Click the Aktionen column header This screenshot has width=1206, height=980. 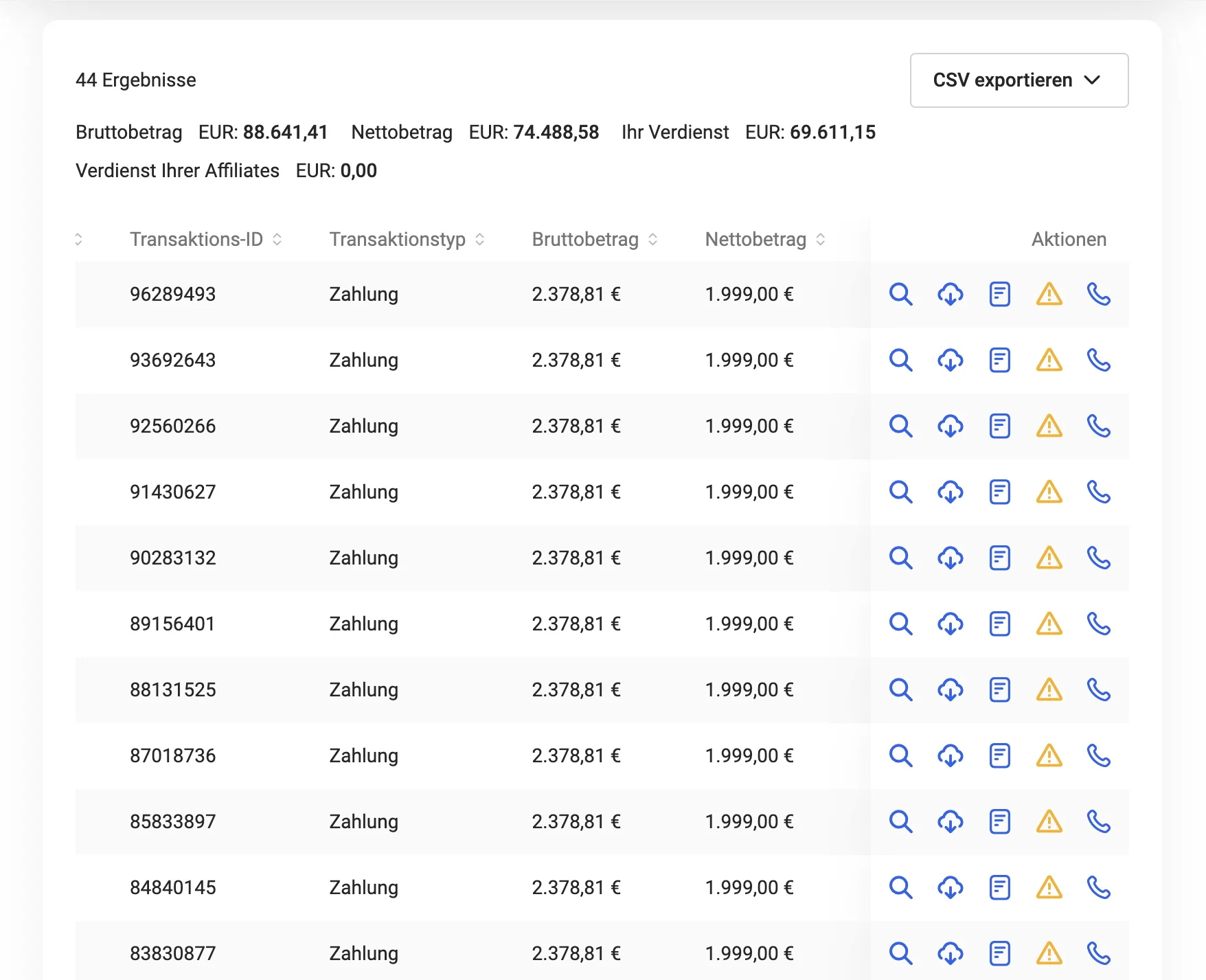[x=1069, y=239]
